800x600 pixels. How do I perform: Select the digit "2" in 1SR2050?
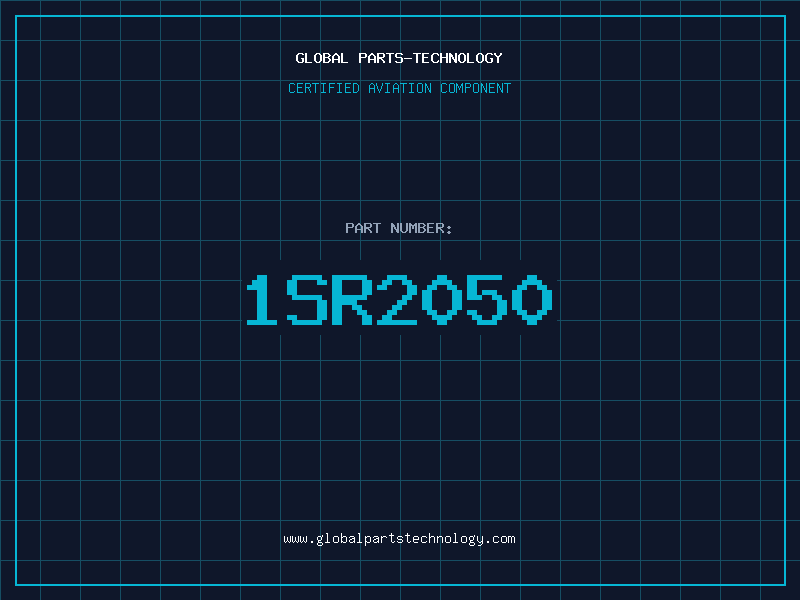[397, 299]
